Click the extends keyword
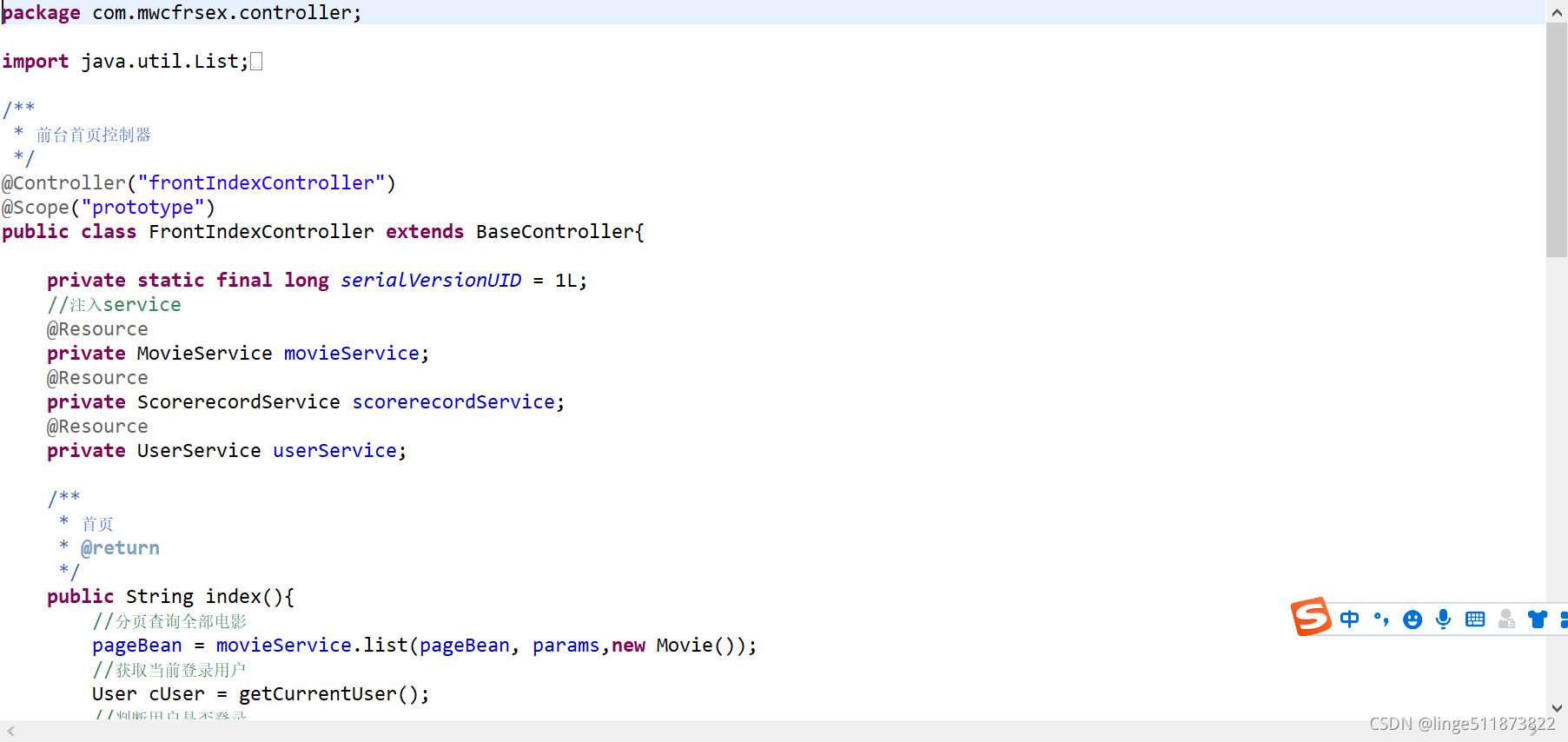The image size is (1568, 742). pyautogui.click(x=425, y=232)
